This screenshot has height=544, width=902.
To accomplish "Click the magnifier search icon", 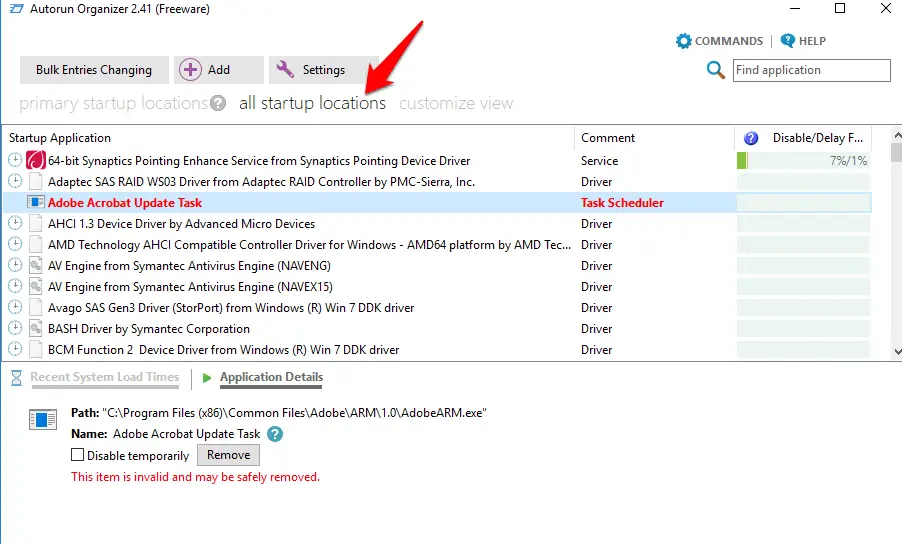I will (x=715, y=70).
